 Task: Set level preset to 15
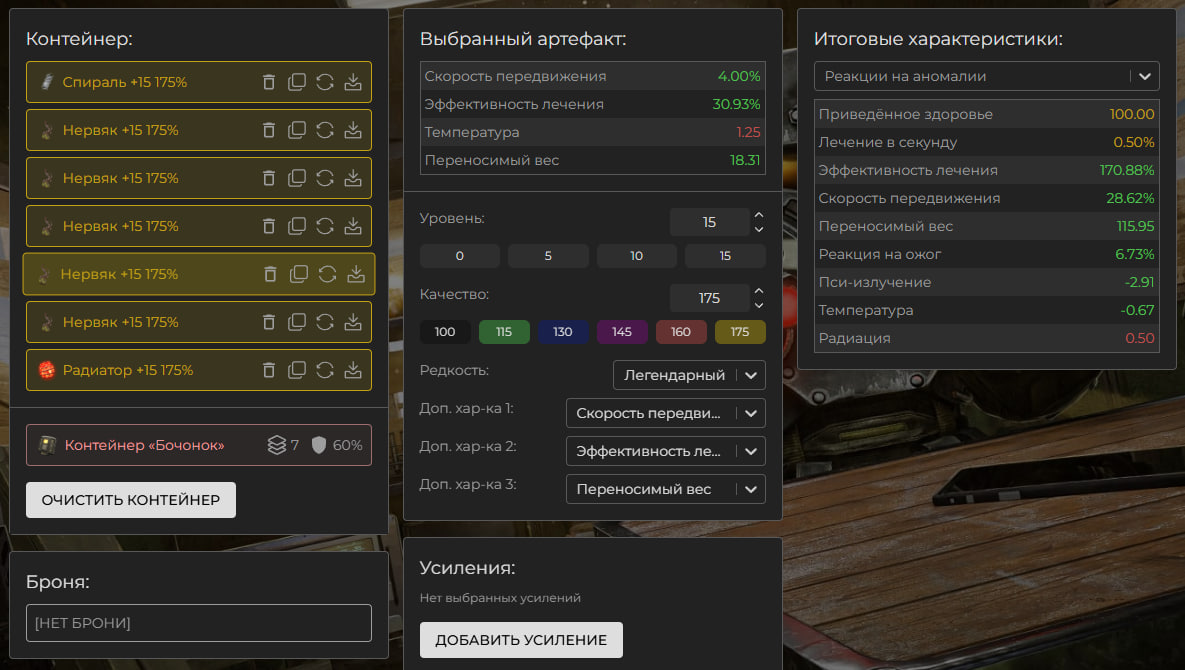click(x=725, y=255)
